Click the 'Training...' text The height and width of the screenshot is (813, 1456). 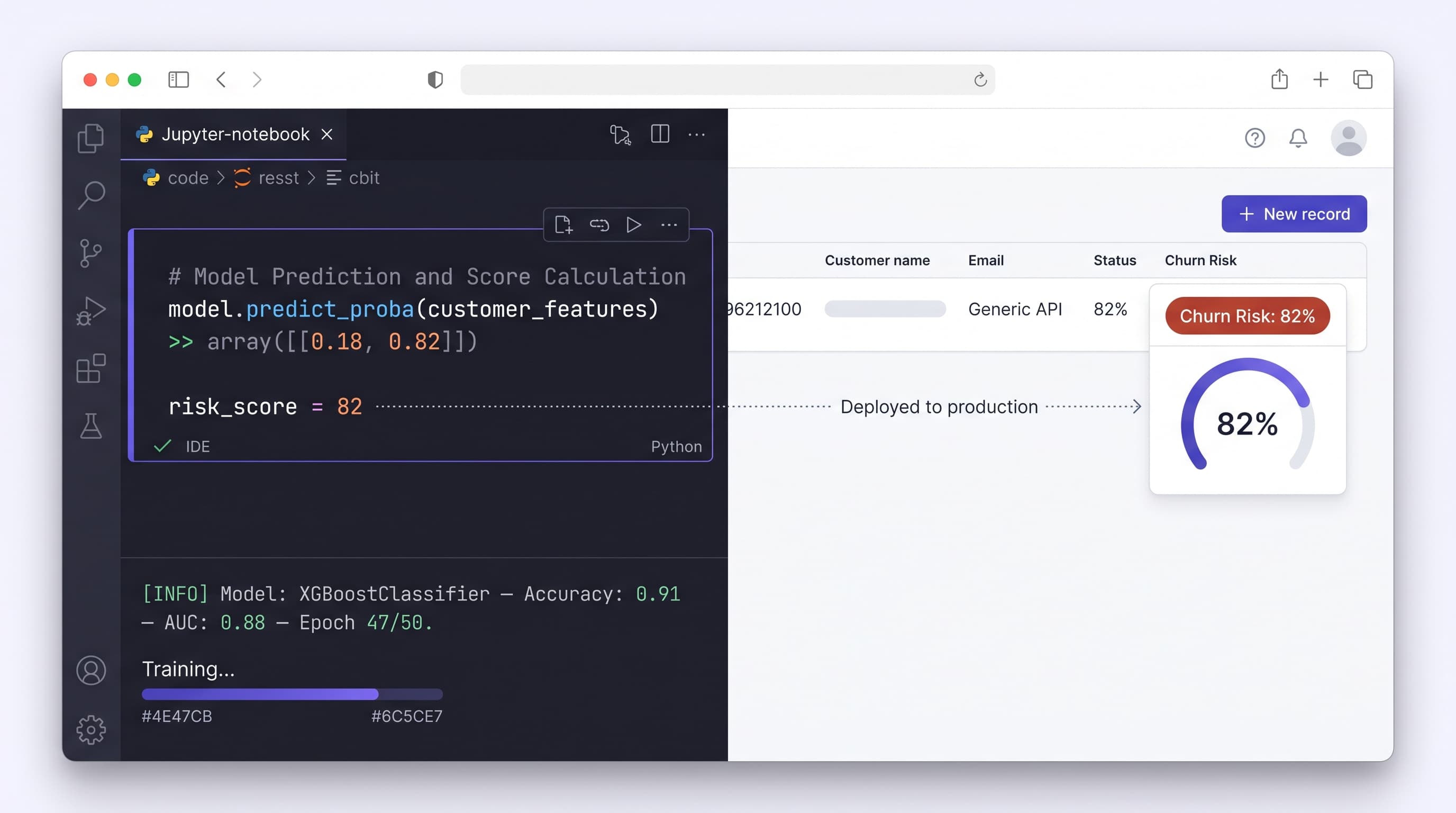point(188,669)
